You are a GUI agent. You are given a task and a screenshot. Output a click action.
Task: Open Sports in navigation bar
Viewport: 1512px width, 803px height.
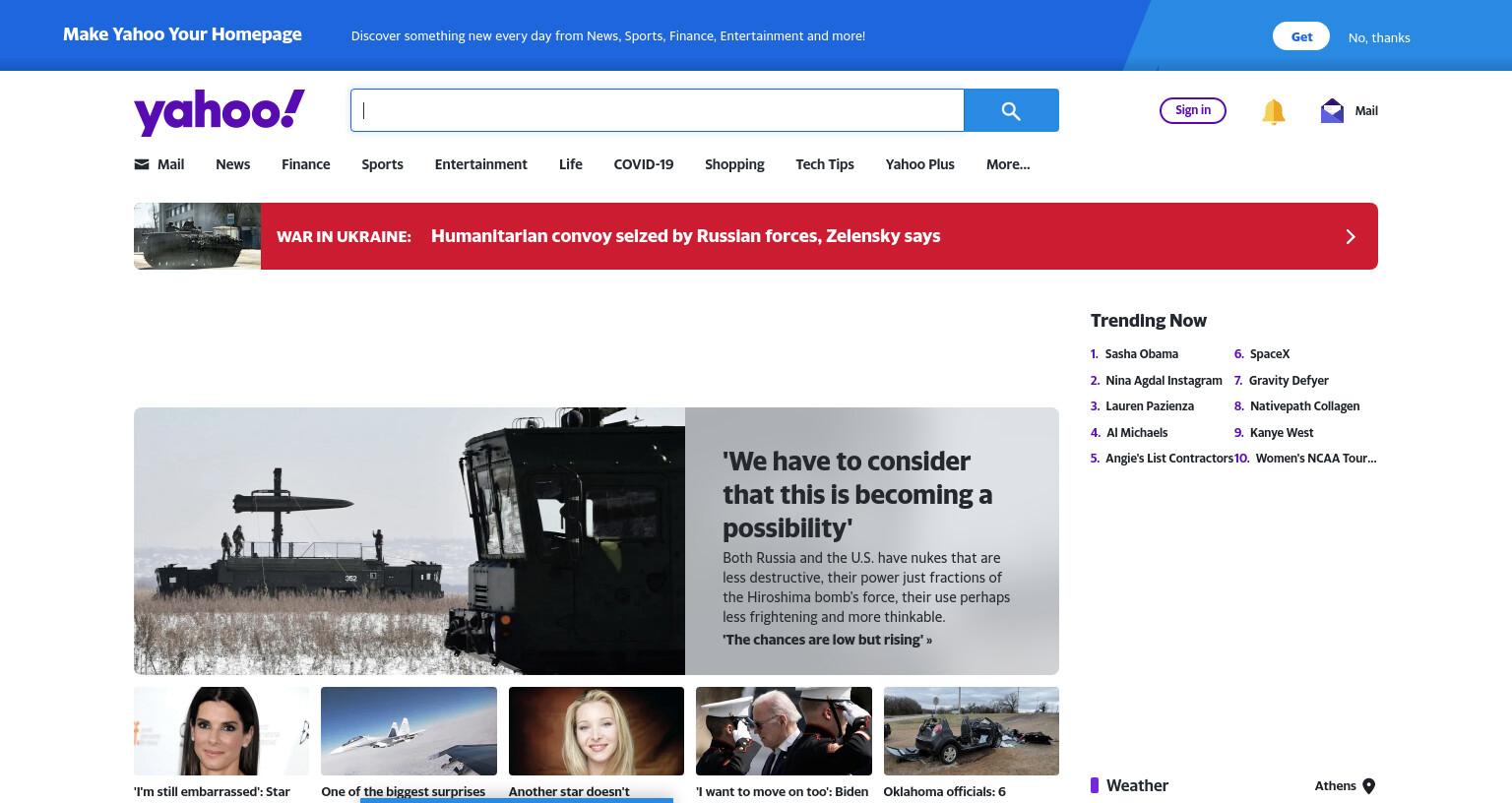tap(382, 164)
